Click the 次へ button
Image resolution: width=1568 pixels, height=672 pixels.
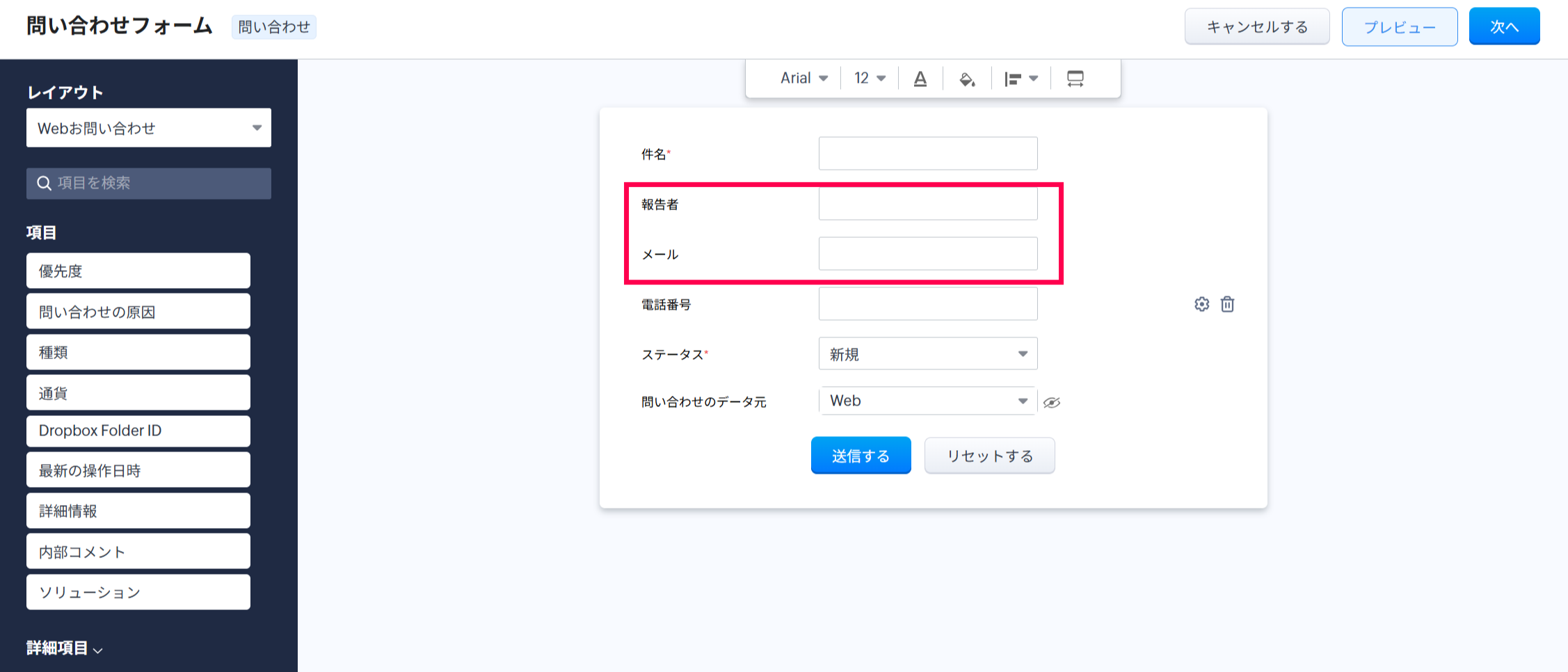(x=1503, y=26)
